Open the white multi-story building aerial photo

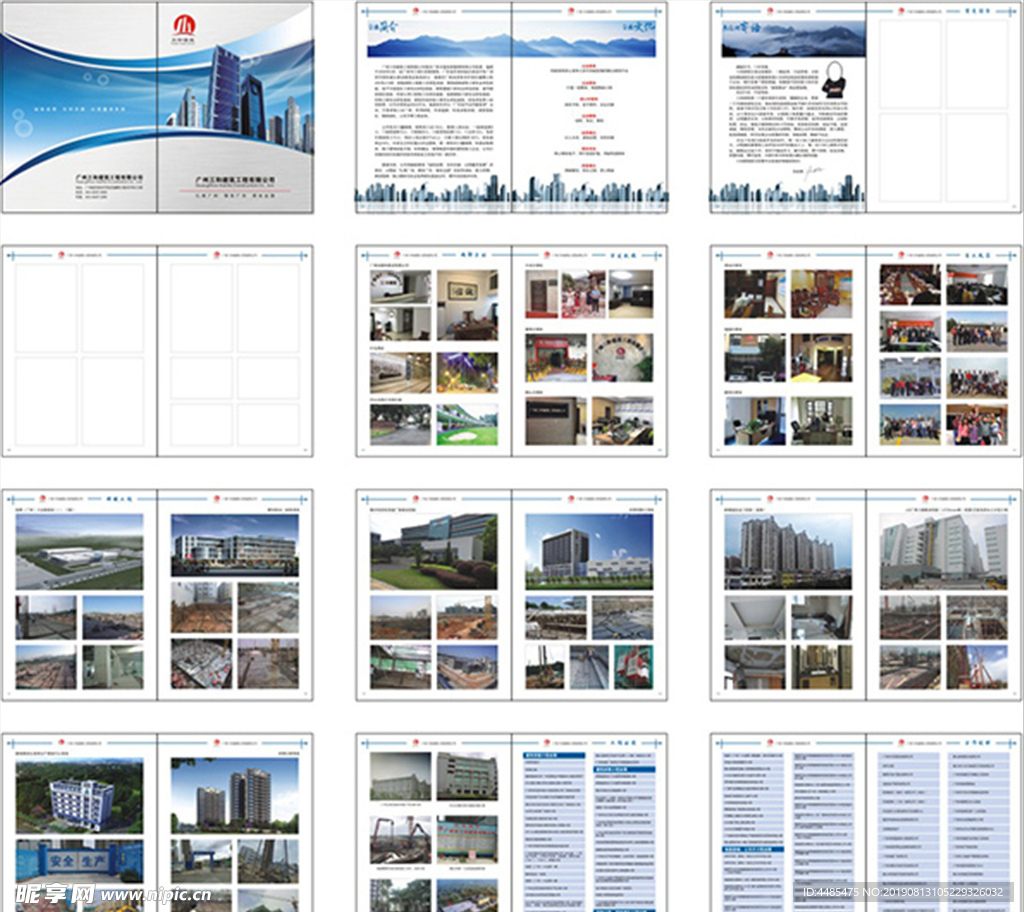pyautogui.click(x=79, y=794)
